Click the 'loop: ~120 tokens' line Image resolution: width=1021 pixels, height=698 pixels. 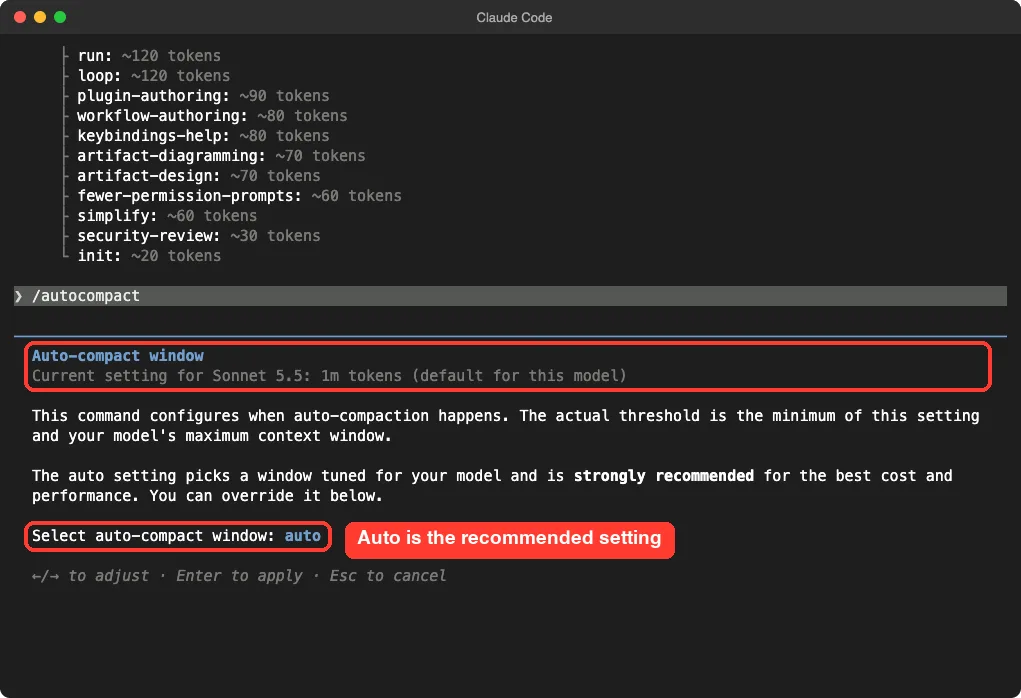click(154, 76)
